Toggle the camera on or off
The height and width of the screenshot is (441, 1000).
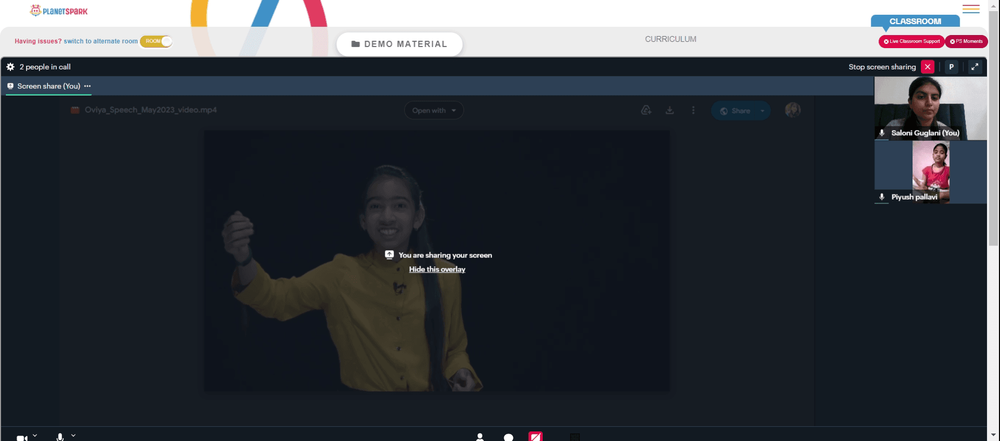click(22, 438)
